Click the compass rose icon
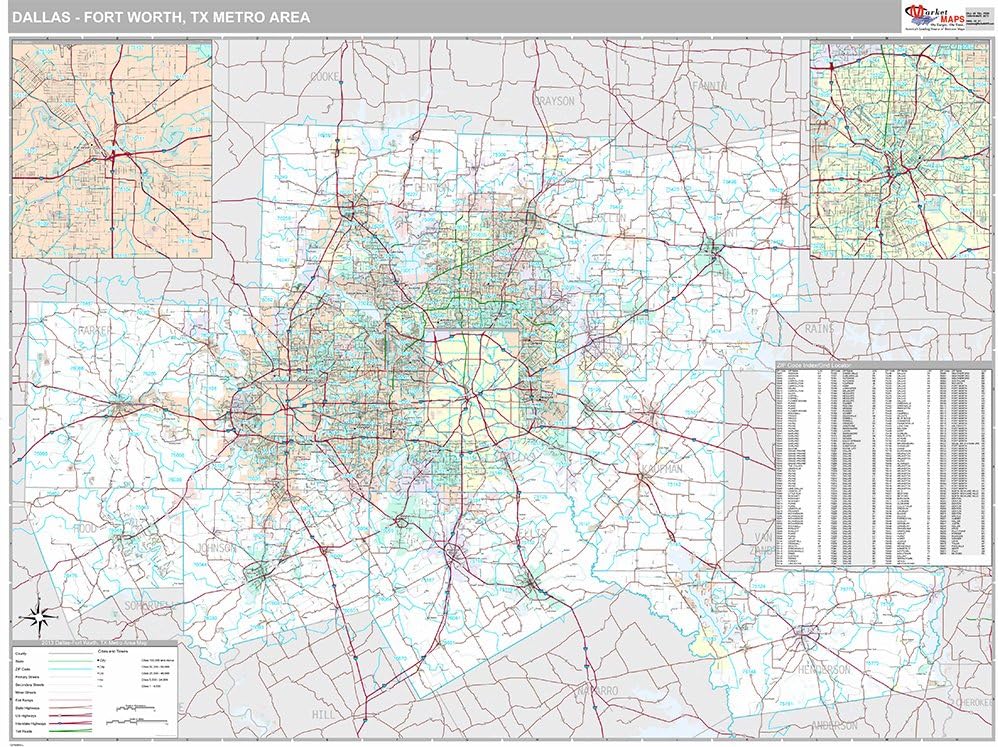 tap(38, 612)
